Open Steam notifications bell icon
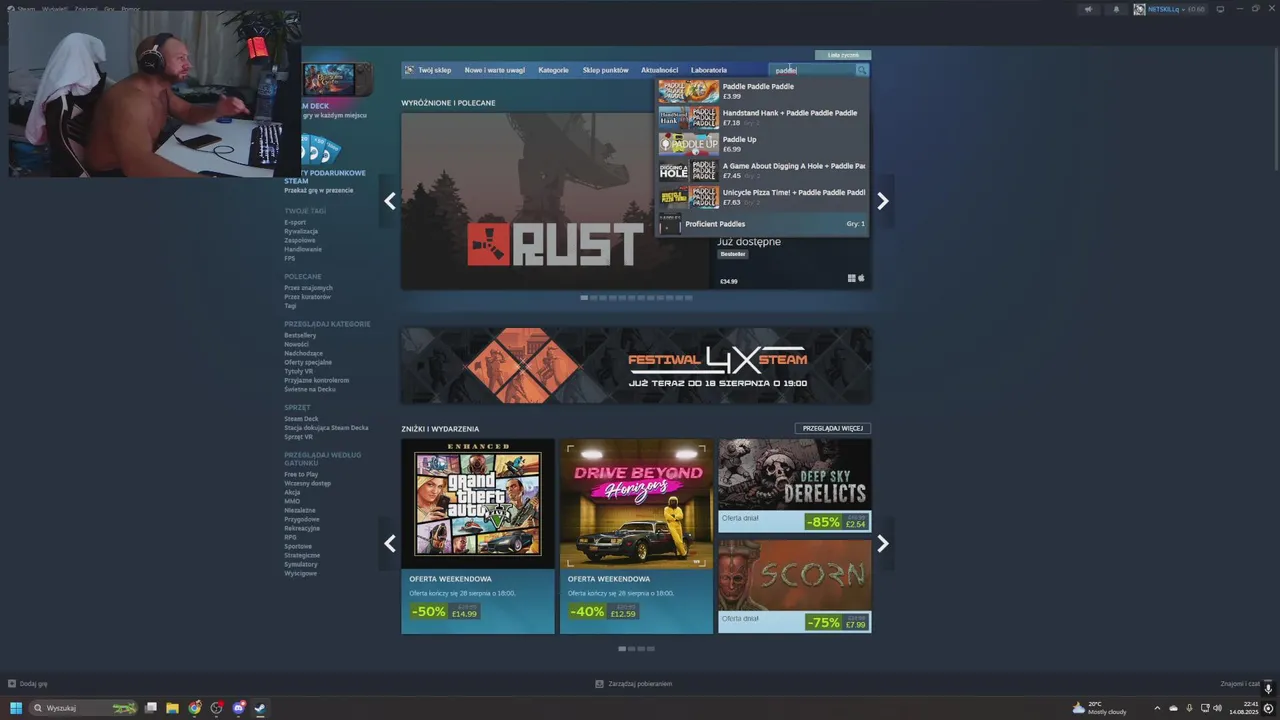Screen dimensions: 1280x720 coord(1116,9)
